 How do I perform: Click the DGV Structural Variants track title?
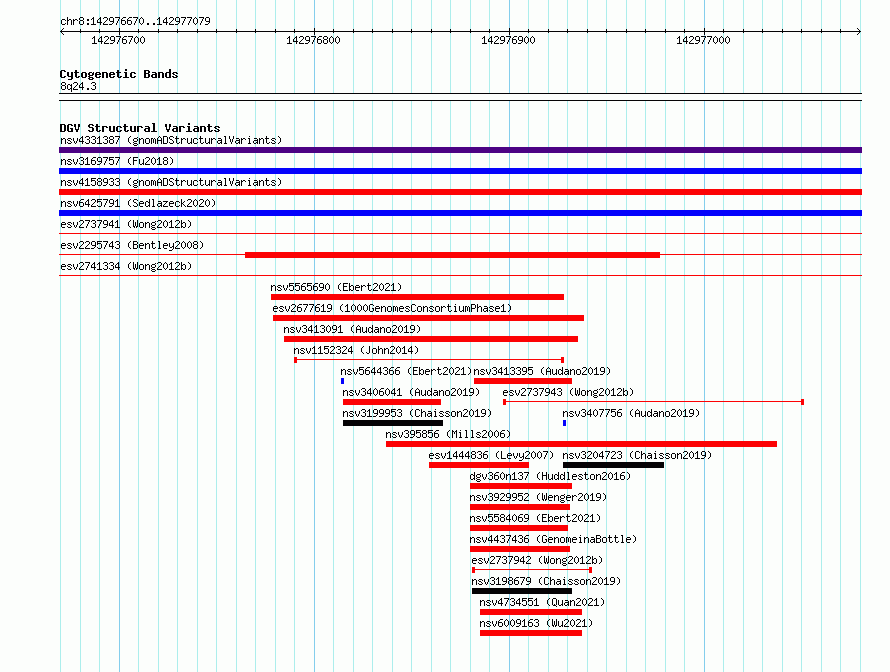coord(140,128)
